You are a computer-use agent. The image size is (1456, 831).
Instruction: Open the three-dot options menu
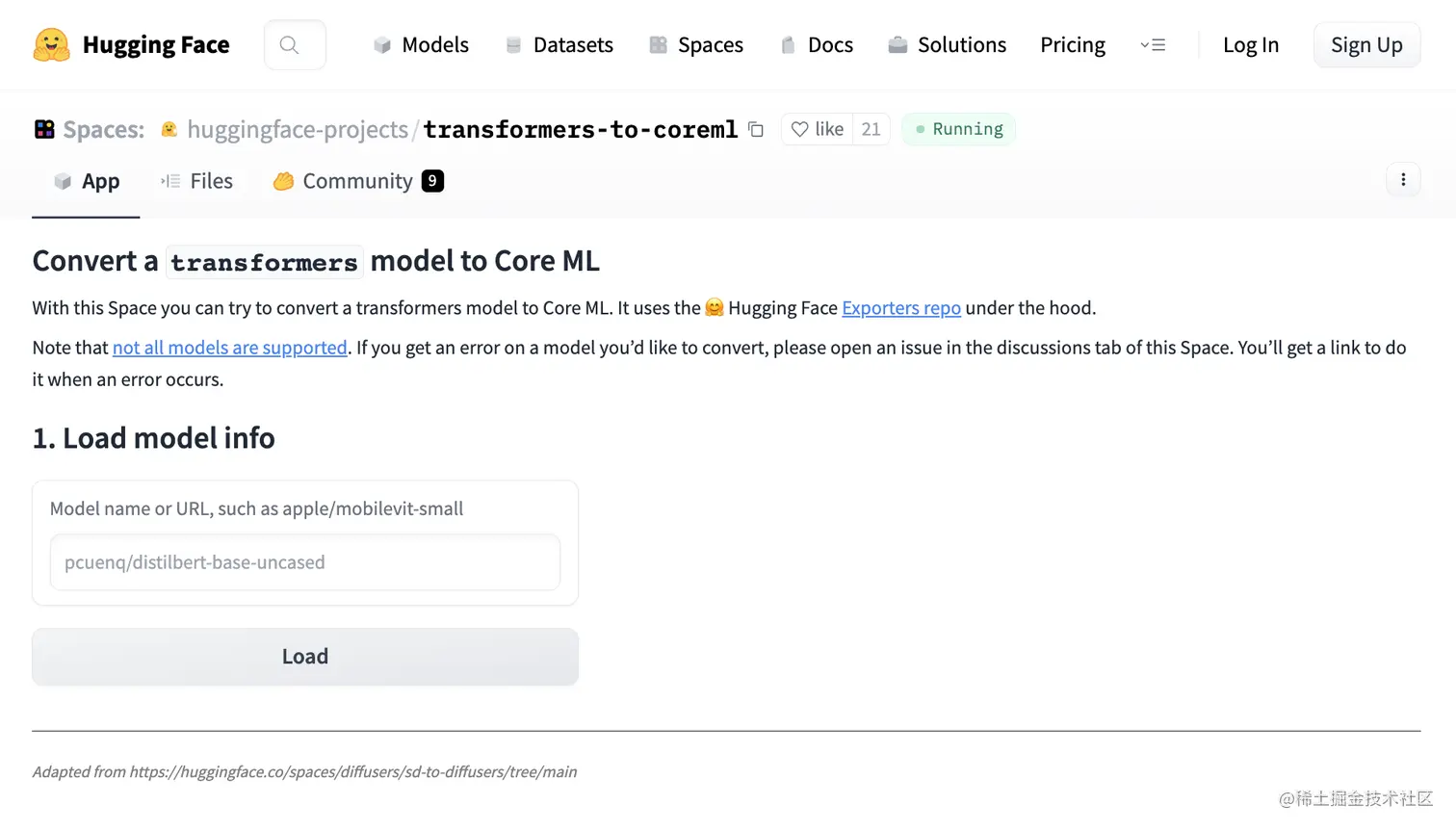click(x=1403, y=179)
